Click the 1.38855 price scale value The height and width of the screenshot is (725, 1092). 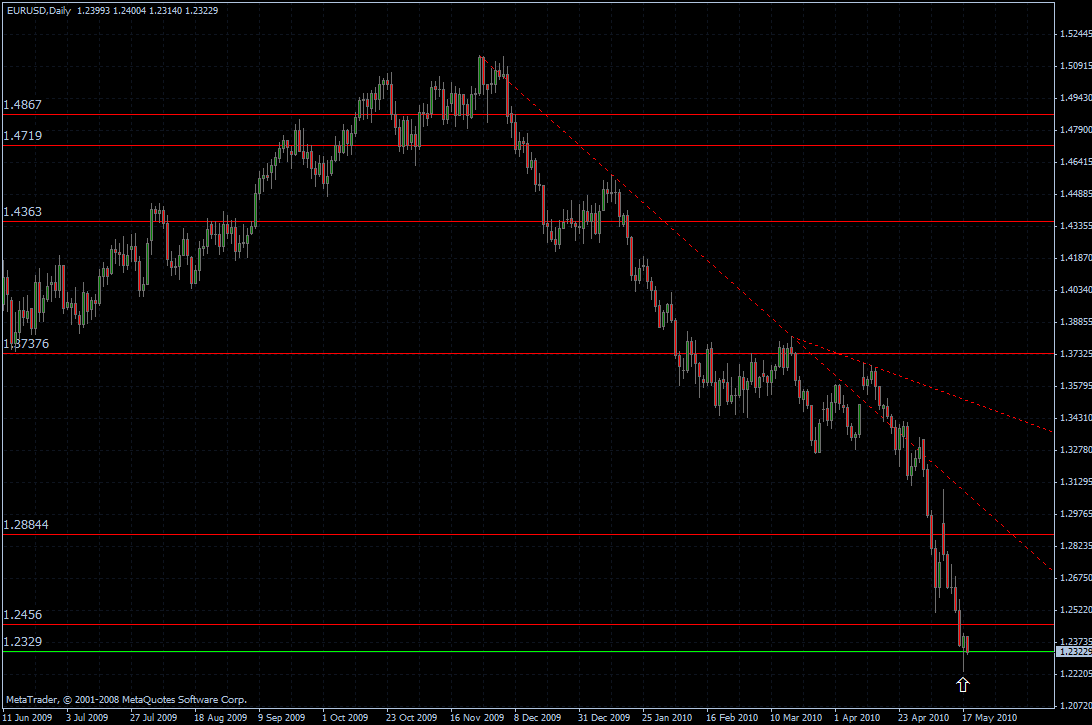point(1075,322)
